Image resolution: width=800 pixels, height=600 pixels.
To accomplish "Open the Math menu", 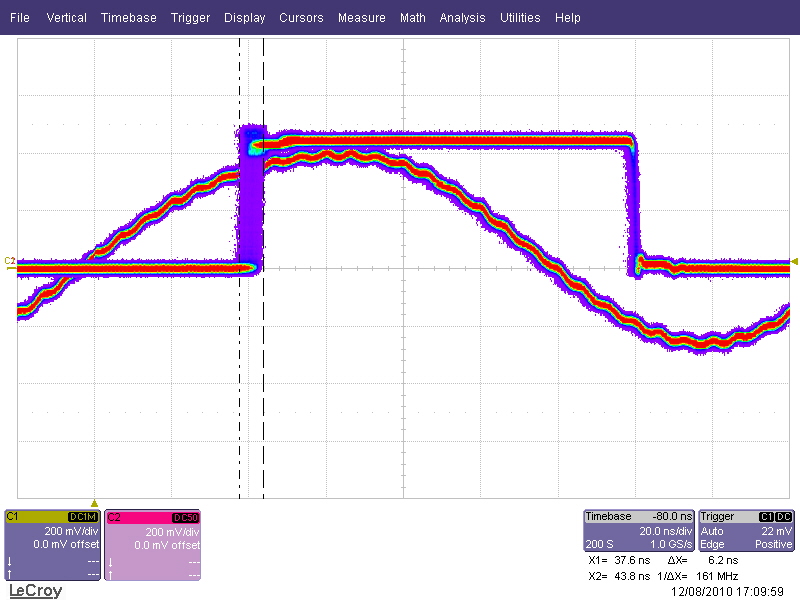I will point(413,18).
